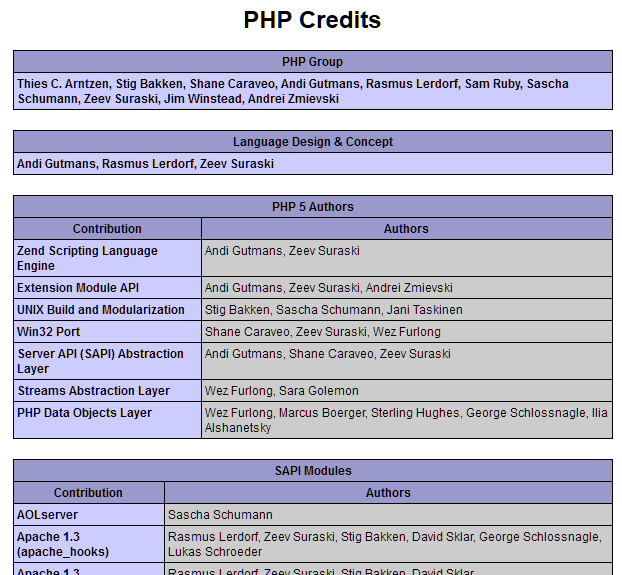
Task: Select the Language Design & Concept header
Action: 313,142
